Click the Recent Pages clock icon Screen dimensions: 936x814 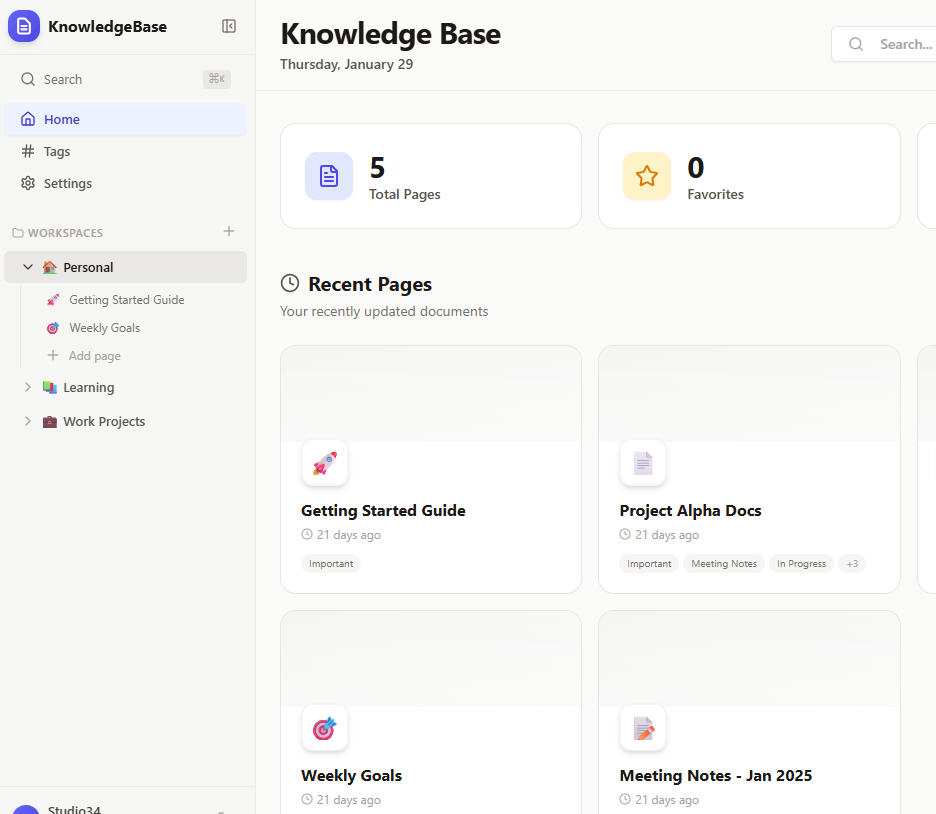290,283
